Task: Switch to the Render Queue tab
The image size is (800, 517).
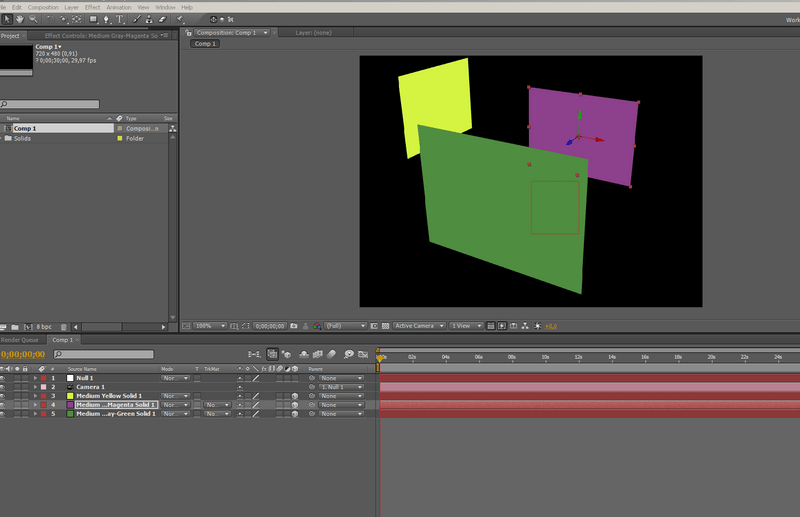Action: click(x=21, y=340)
